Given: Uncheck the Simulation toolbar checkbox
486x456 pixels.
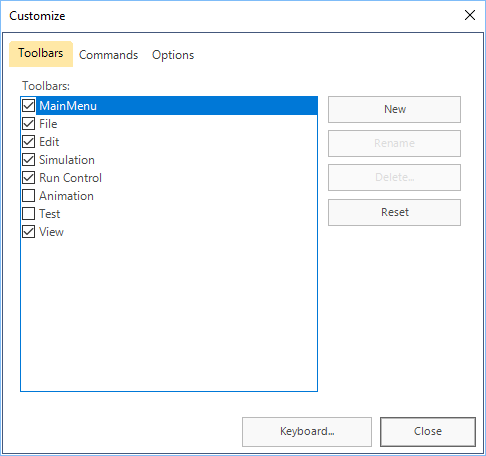Looking at the screenshot, I should [x=29, y=160].
